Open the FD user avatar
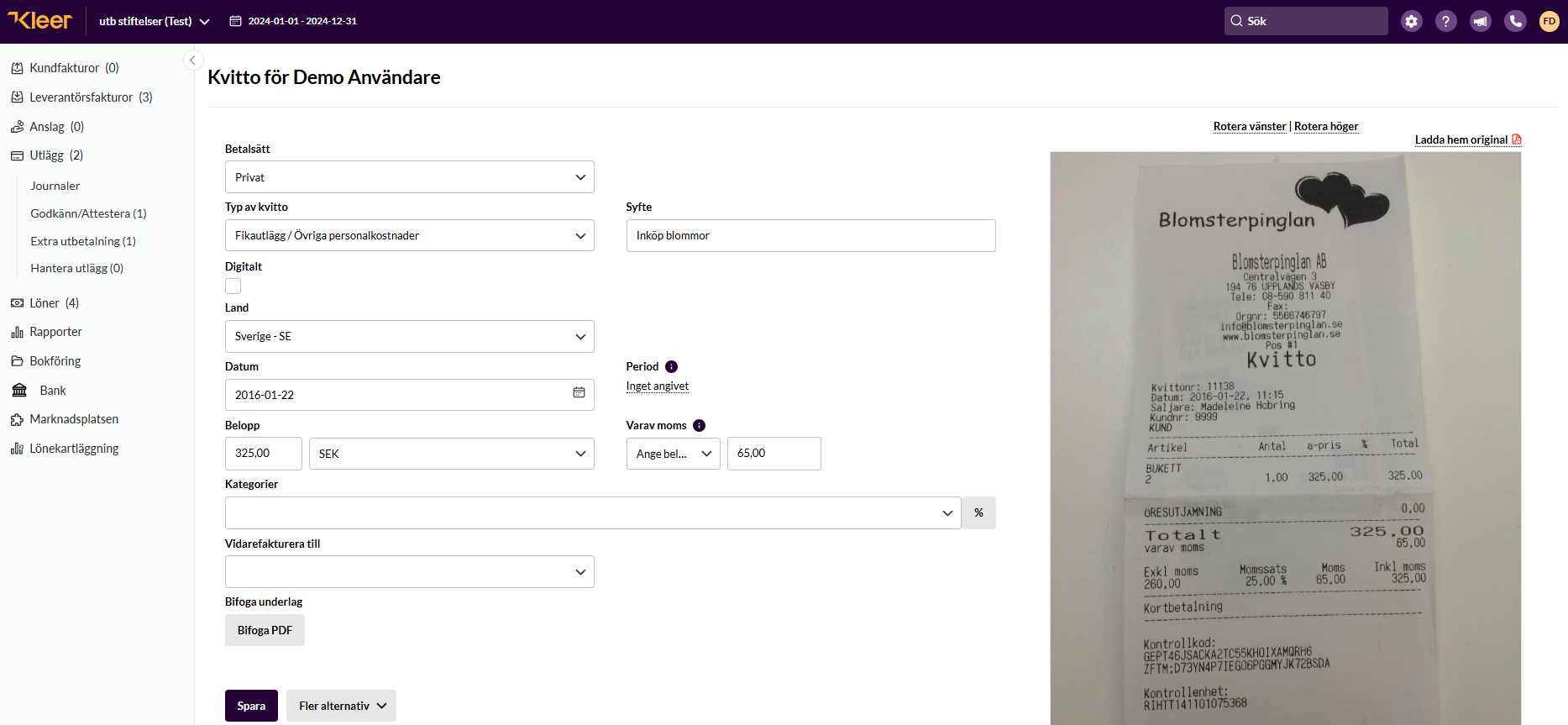 pos(1550,21)
